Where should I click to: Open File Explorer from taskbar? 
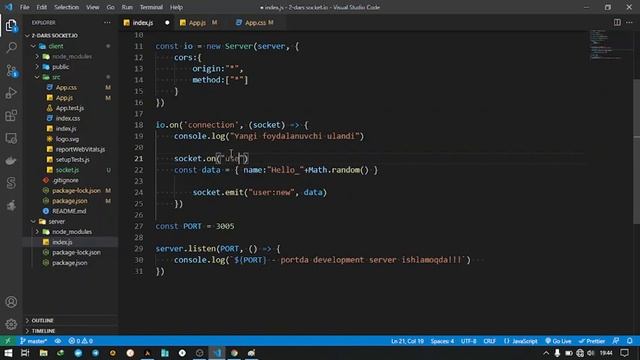43,353
